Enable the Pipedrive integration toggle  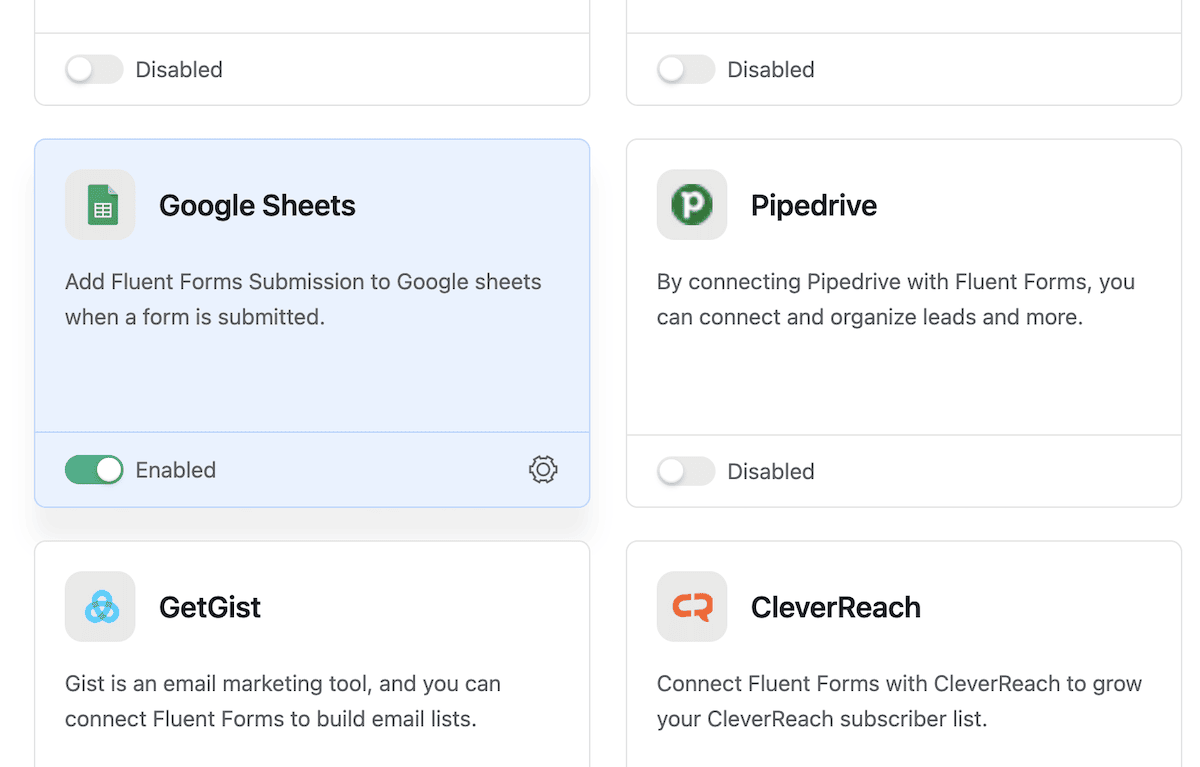(686, 471)
